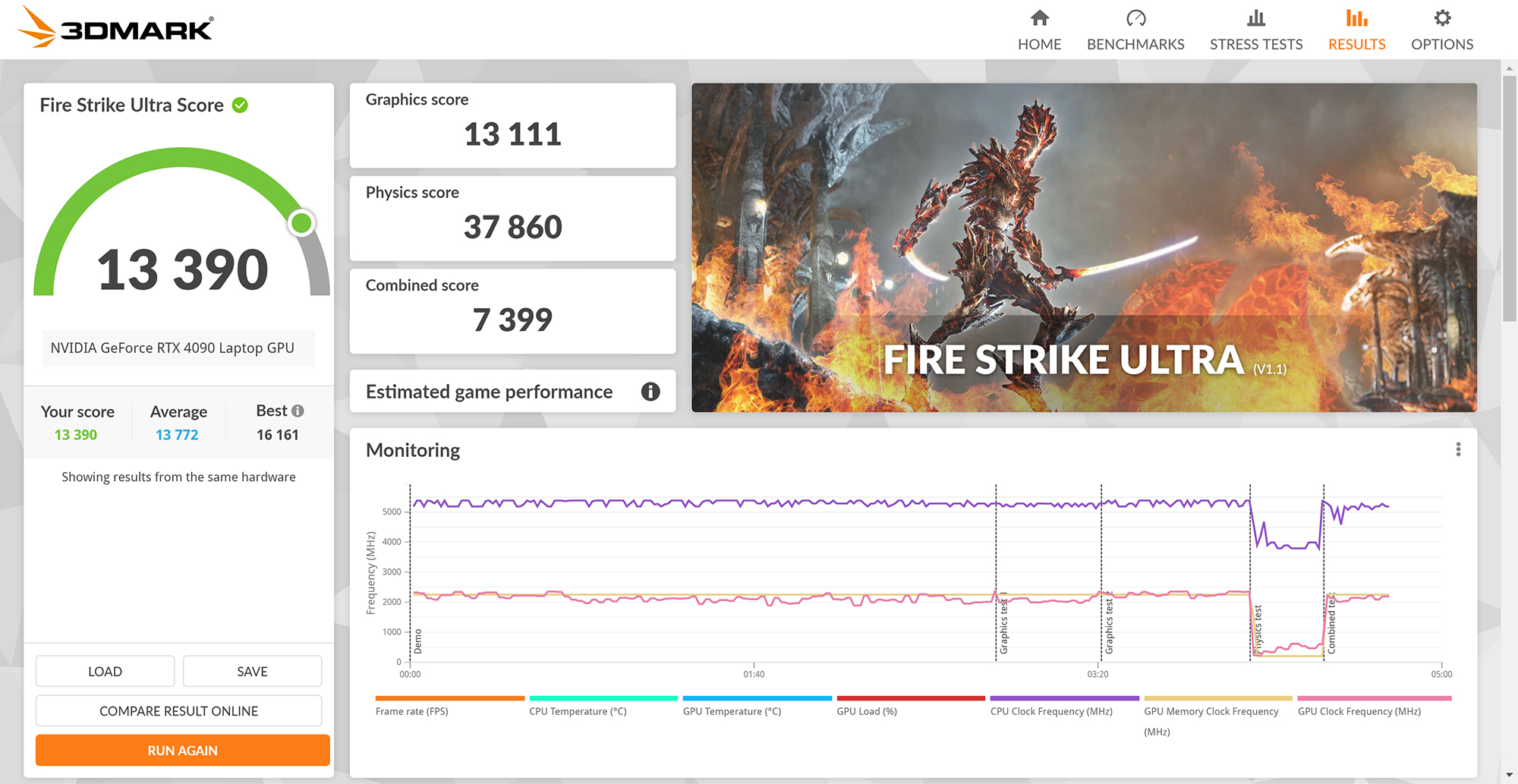Toggle Frame rate (FPS) legend series

411,711
